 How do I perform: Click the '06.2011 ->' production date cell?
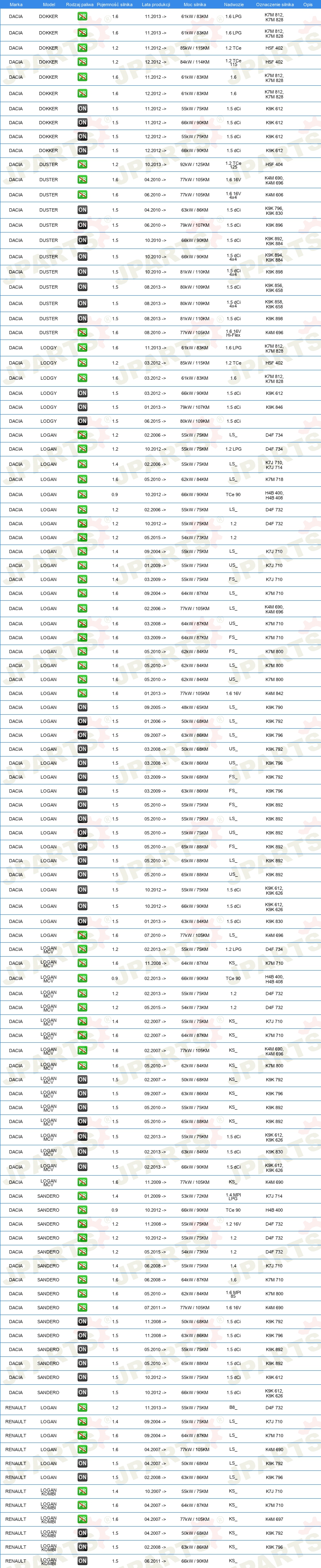point(155,1561)
